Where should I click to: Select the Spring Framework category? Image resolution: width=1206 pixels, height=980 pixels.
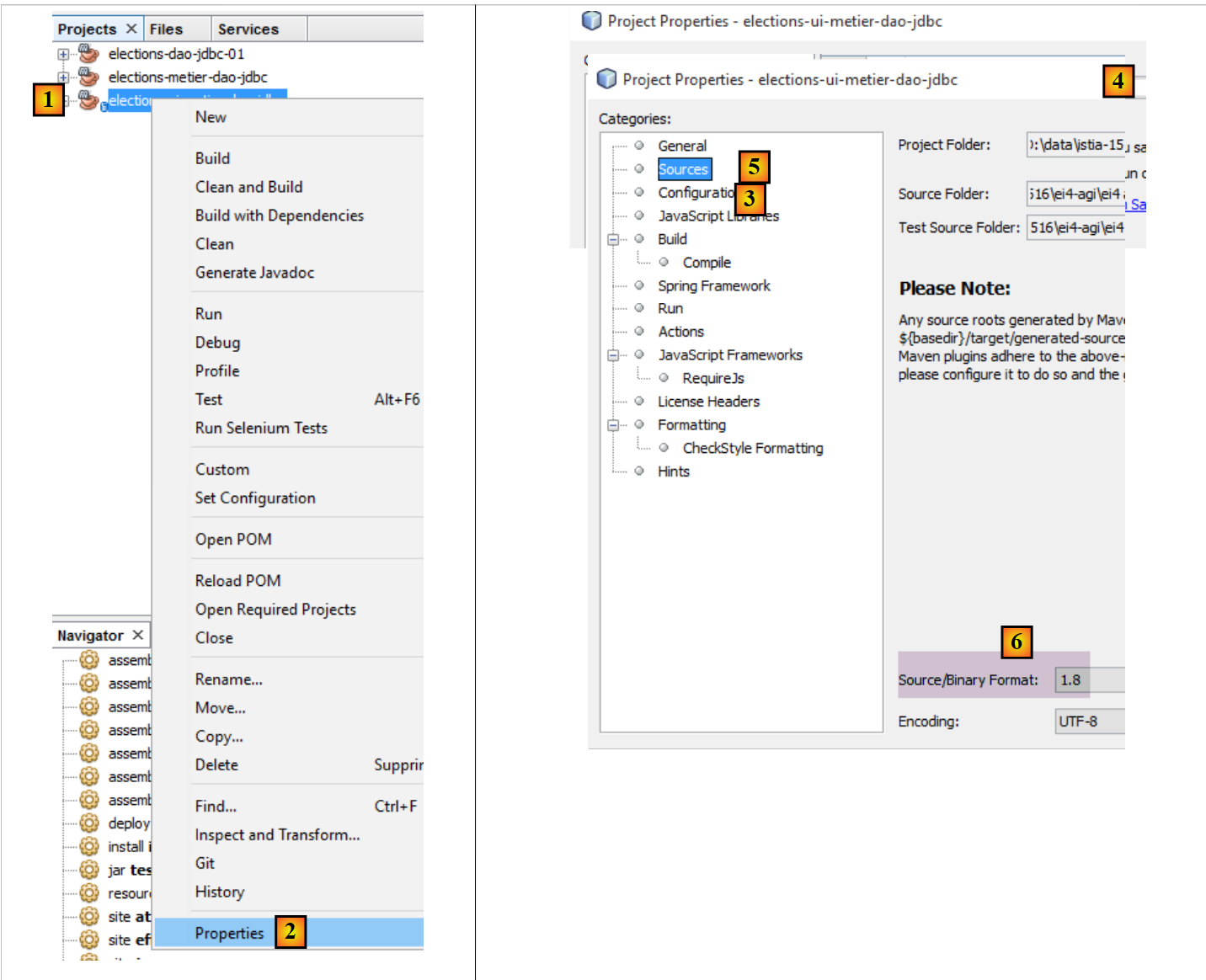pyautogui.click(x=713, y=285)
